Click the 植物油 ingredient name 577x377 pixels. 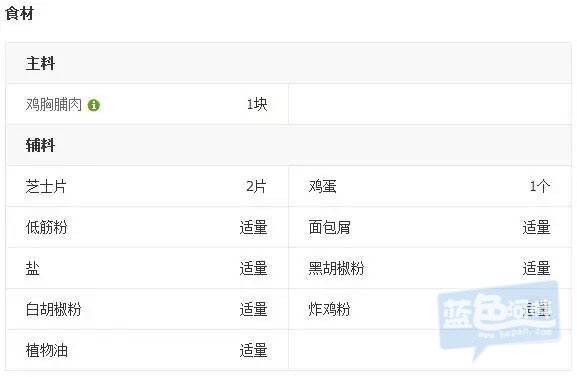tap(47, 350)
